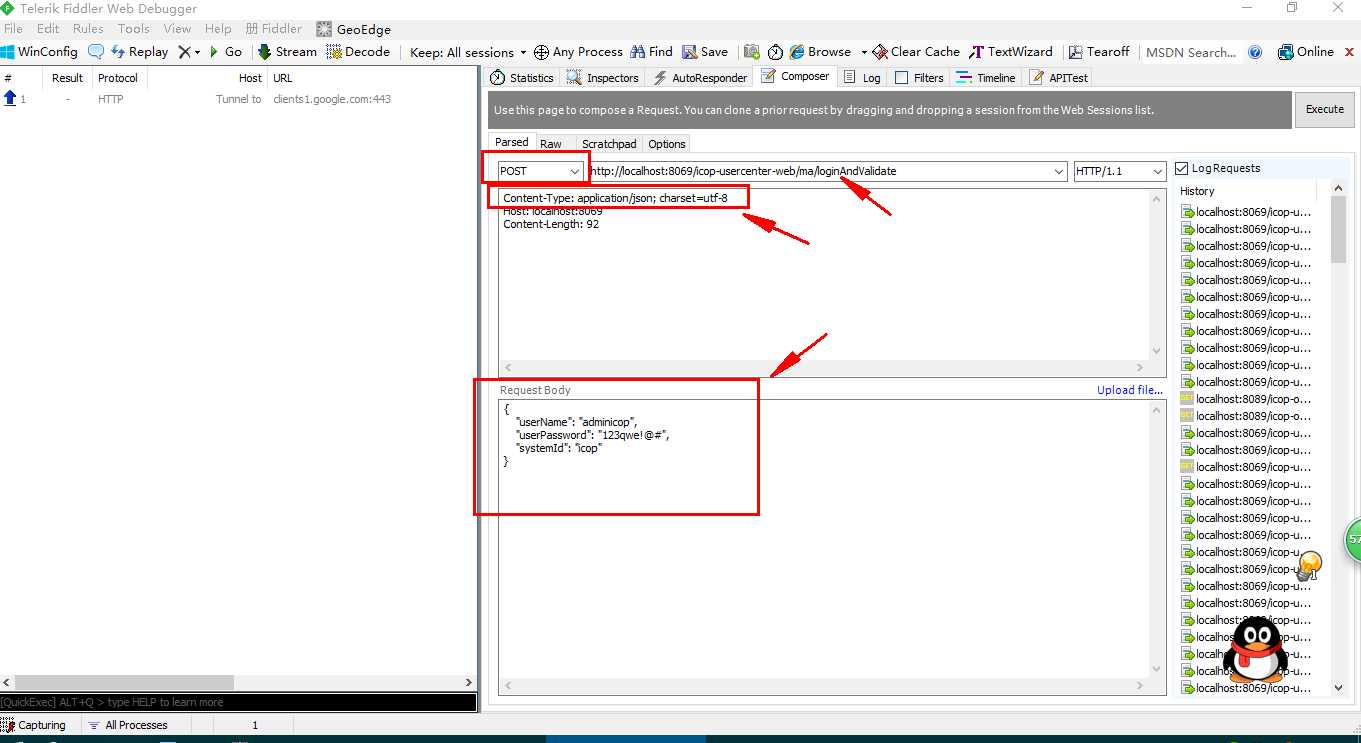Select the Scratchpad composer sub-tab
1361x743 pixels.
[609, 143]
